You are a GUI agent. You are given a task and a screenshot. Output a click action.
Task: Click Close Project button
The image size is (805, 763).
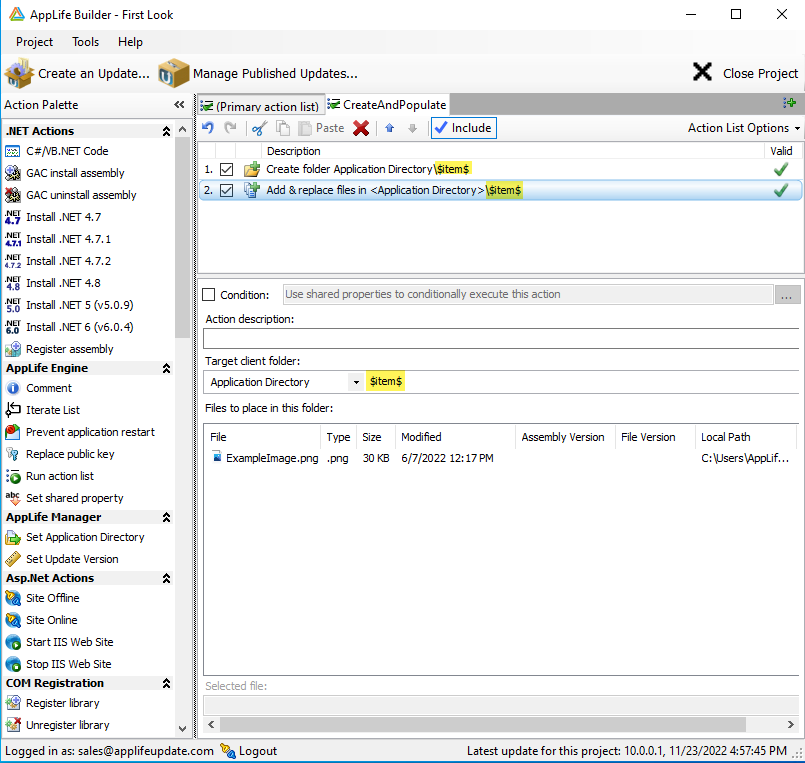point(745,73)
